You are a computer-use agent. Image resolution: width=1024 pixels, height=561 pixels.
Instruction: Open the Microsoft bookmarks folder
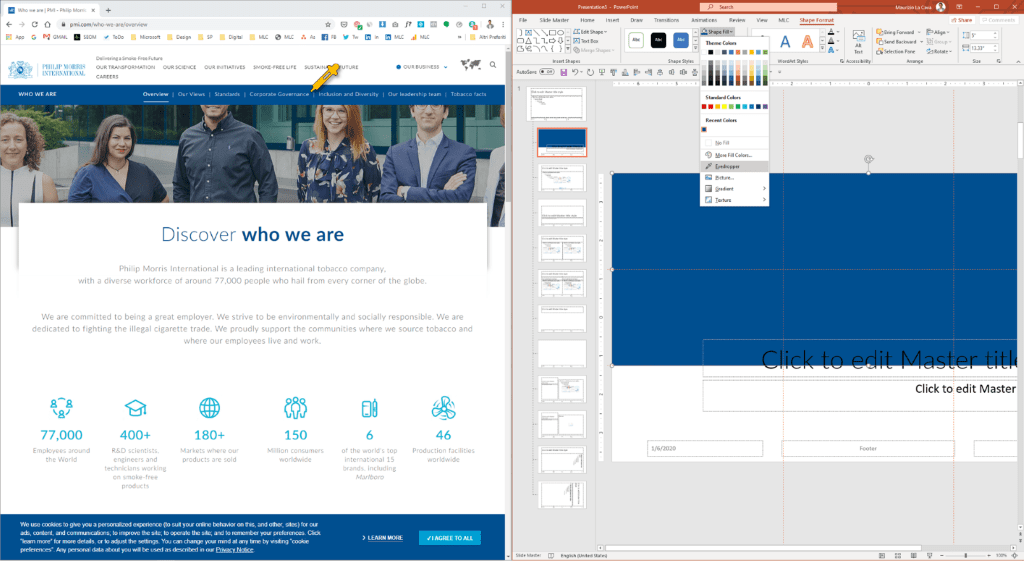pos(146,37)
